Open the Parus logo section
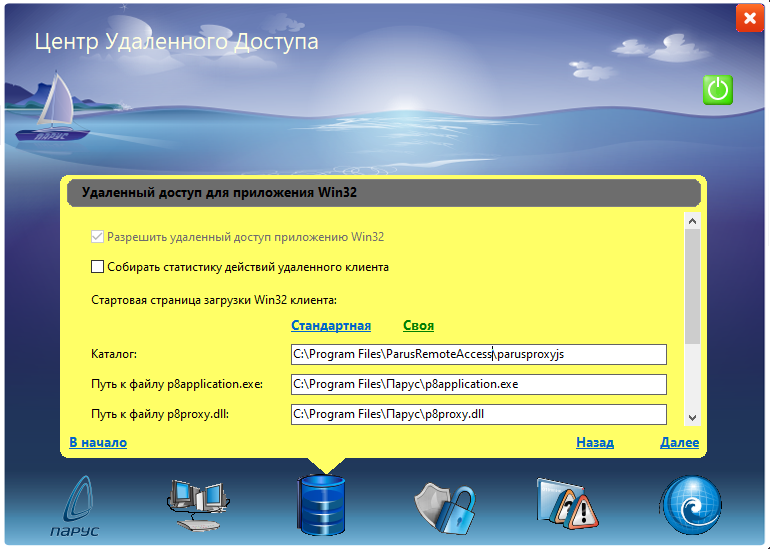 (x=76, y=506)
